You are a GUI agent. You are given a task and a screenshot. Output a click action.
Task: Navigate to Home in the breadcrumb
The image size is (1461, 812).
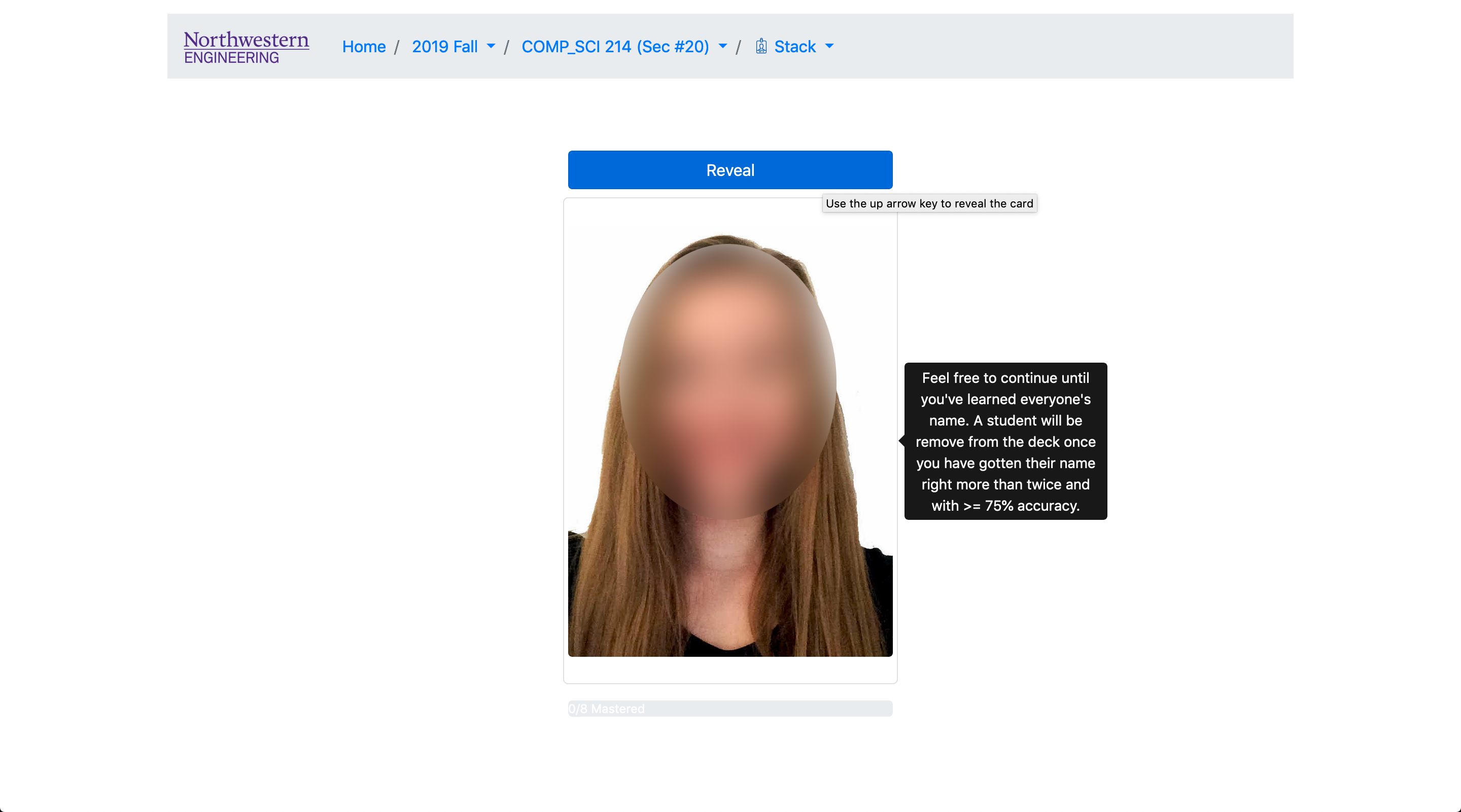pos(364,47)
